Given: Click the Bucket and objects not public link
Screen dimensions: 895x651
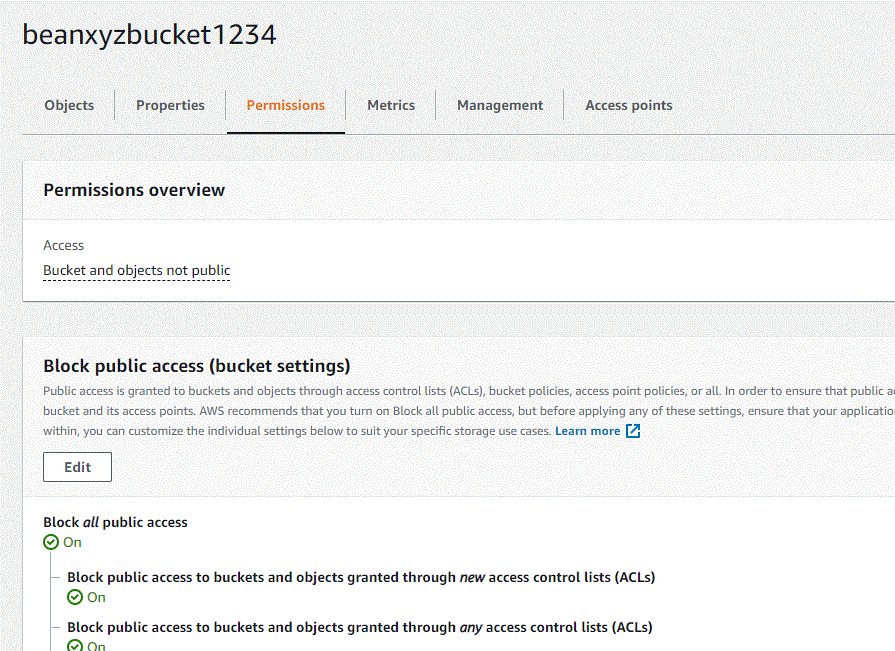Looking at the screenshot, I should coord(136,270).
